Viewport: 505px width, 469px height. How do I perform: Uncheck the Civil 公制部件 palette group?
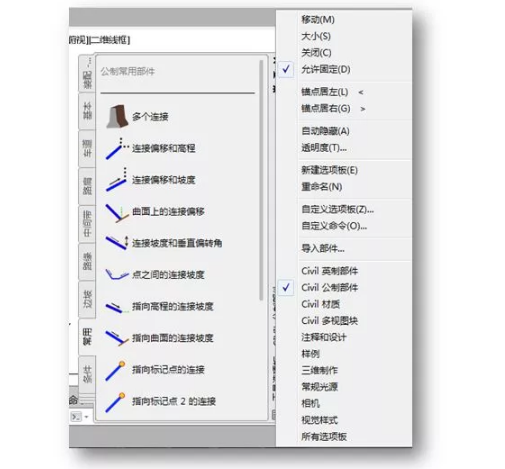[x=286, y=287]
